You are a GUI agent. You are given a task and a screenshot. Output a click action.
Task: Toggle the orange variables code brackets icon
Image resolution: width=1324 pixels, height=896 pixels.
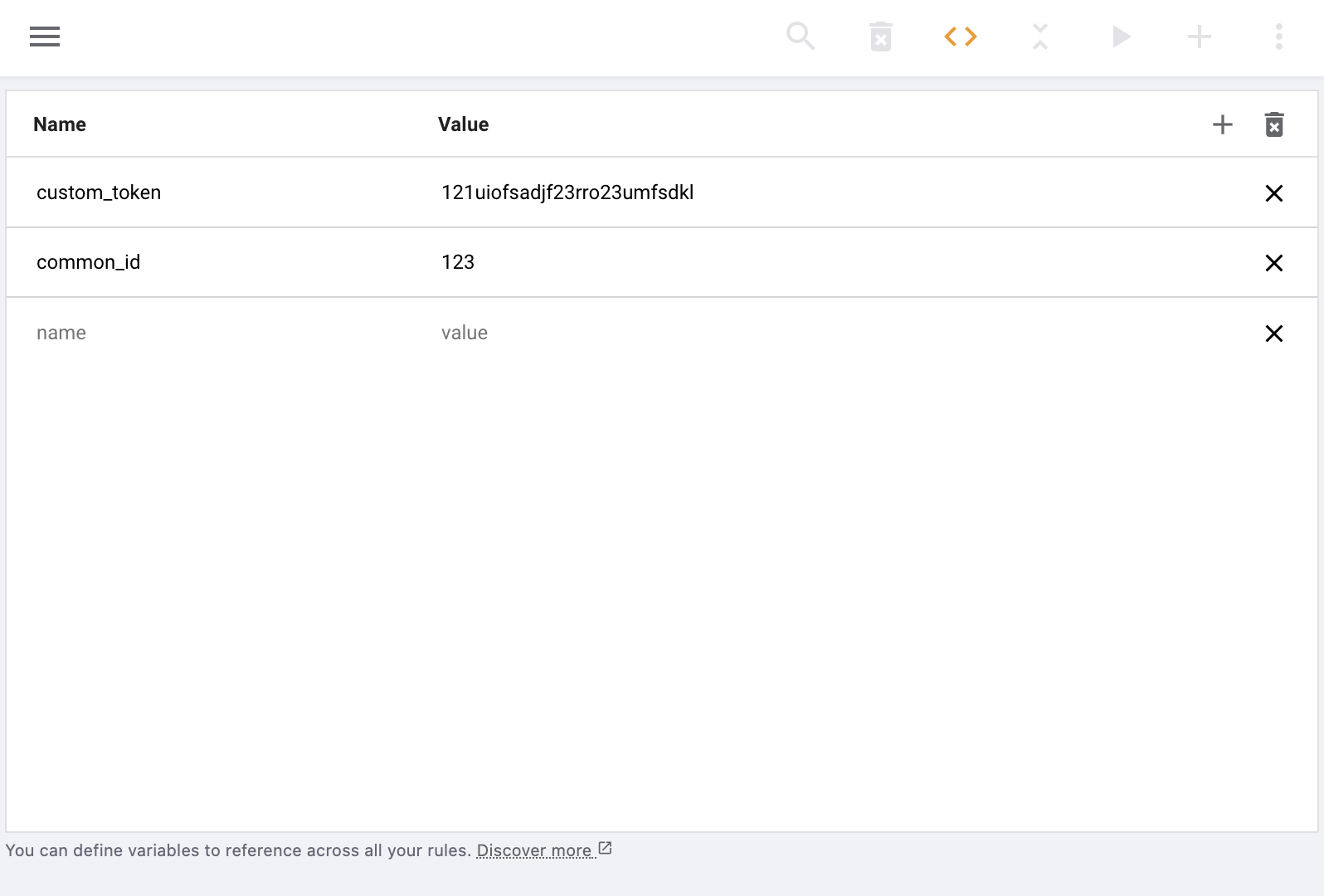(960, 37)
